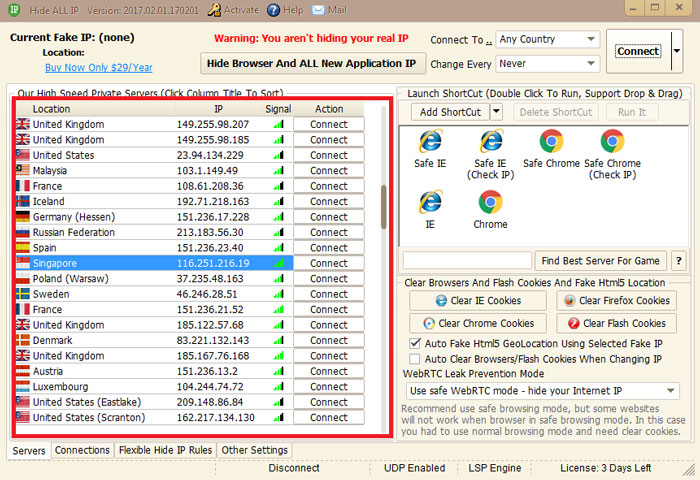This screenshot has width=700, height=480.
Task: Open the Add ShortCut dropdown arrow
Action: point(497,112)
